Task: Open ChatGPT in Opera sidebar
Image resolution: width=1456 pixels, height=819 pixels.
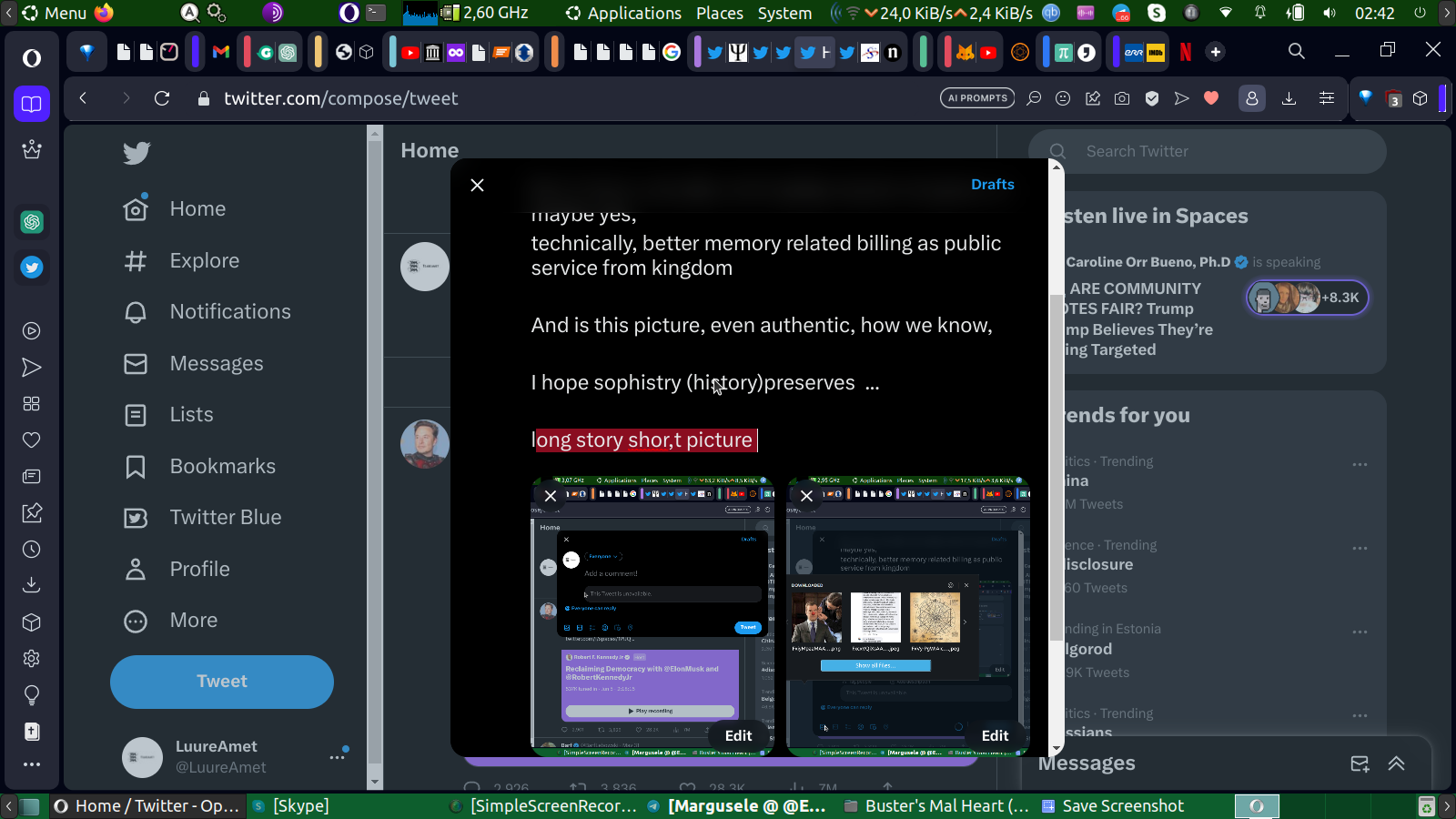Action: (x=32, y=222)
